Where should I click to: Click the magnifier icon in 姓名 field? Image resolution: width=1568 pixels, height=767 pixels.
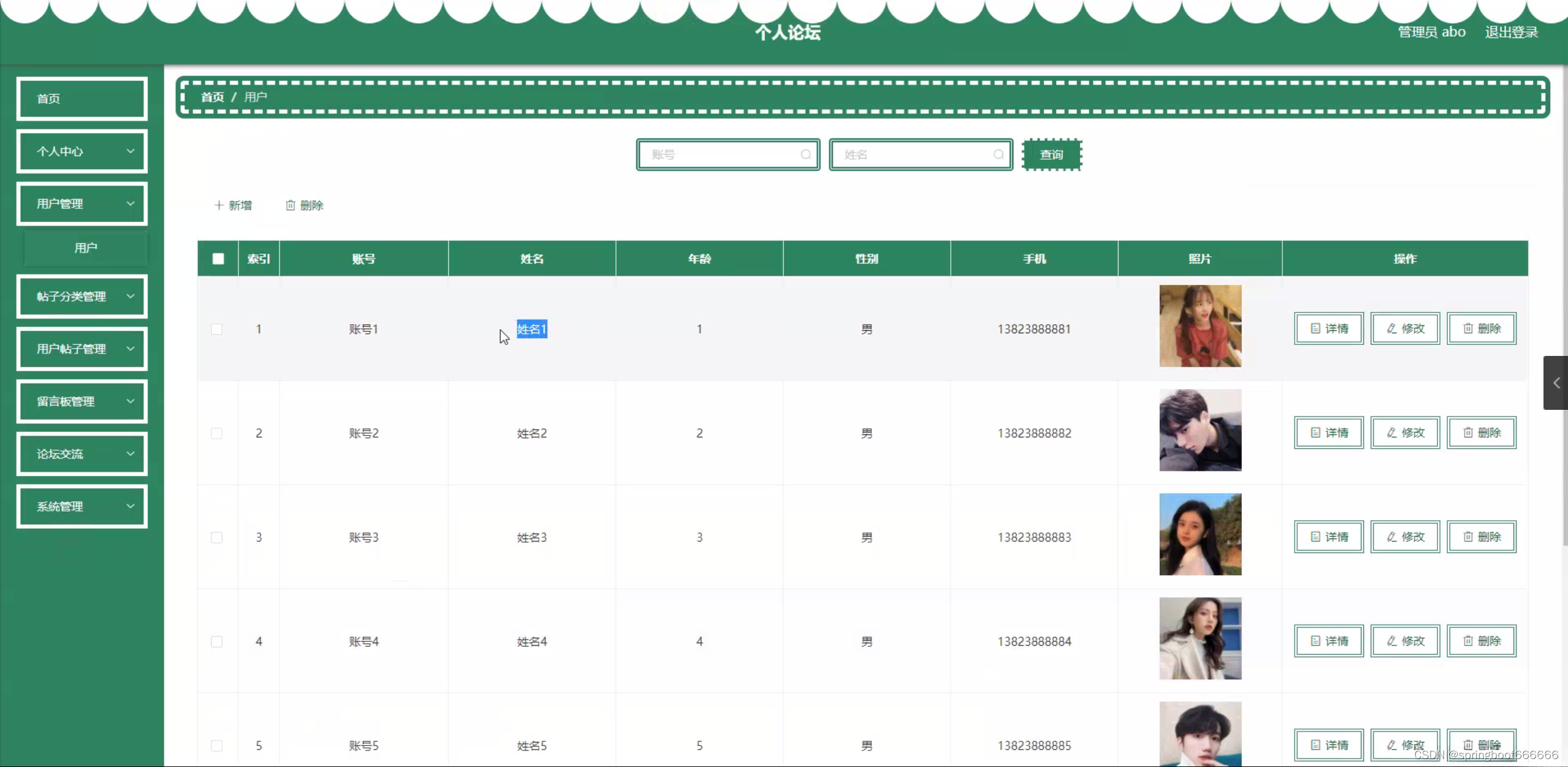tap(999, 154)
